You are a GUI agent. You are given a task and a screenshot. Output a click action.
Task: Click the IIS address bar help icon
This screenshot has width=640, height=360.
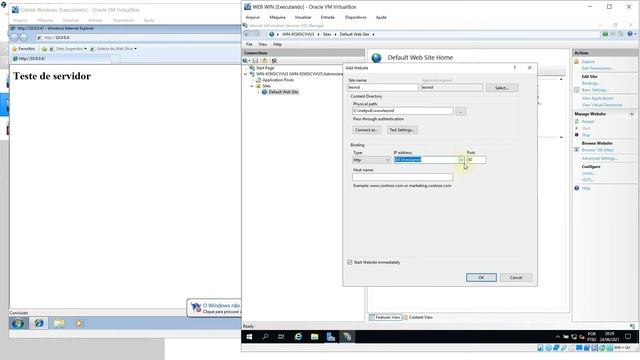630,34
